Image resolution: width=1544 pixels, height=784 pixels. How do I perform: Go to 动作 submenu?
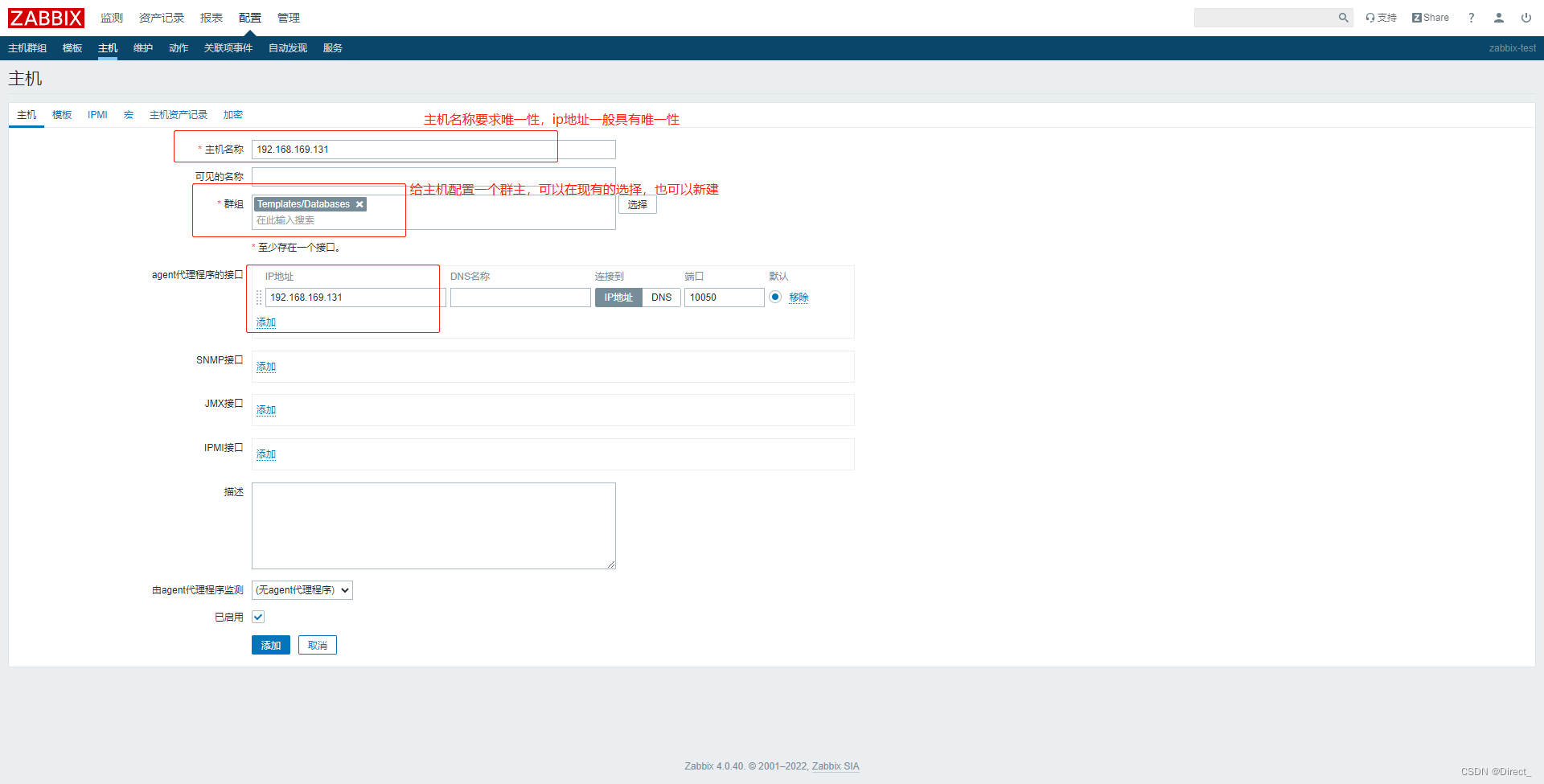[x=179, y=48]
